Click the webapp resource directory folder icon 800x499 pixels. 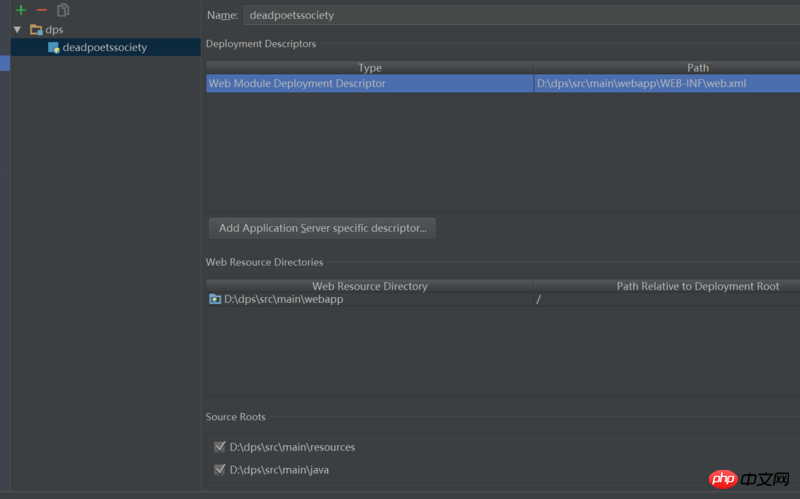pyautogui.click(x=215, y=299)
